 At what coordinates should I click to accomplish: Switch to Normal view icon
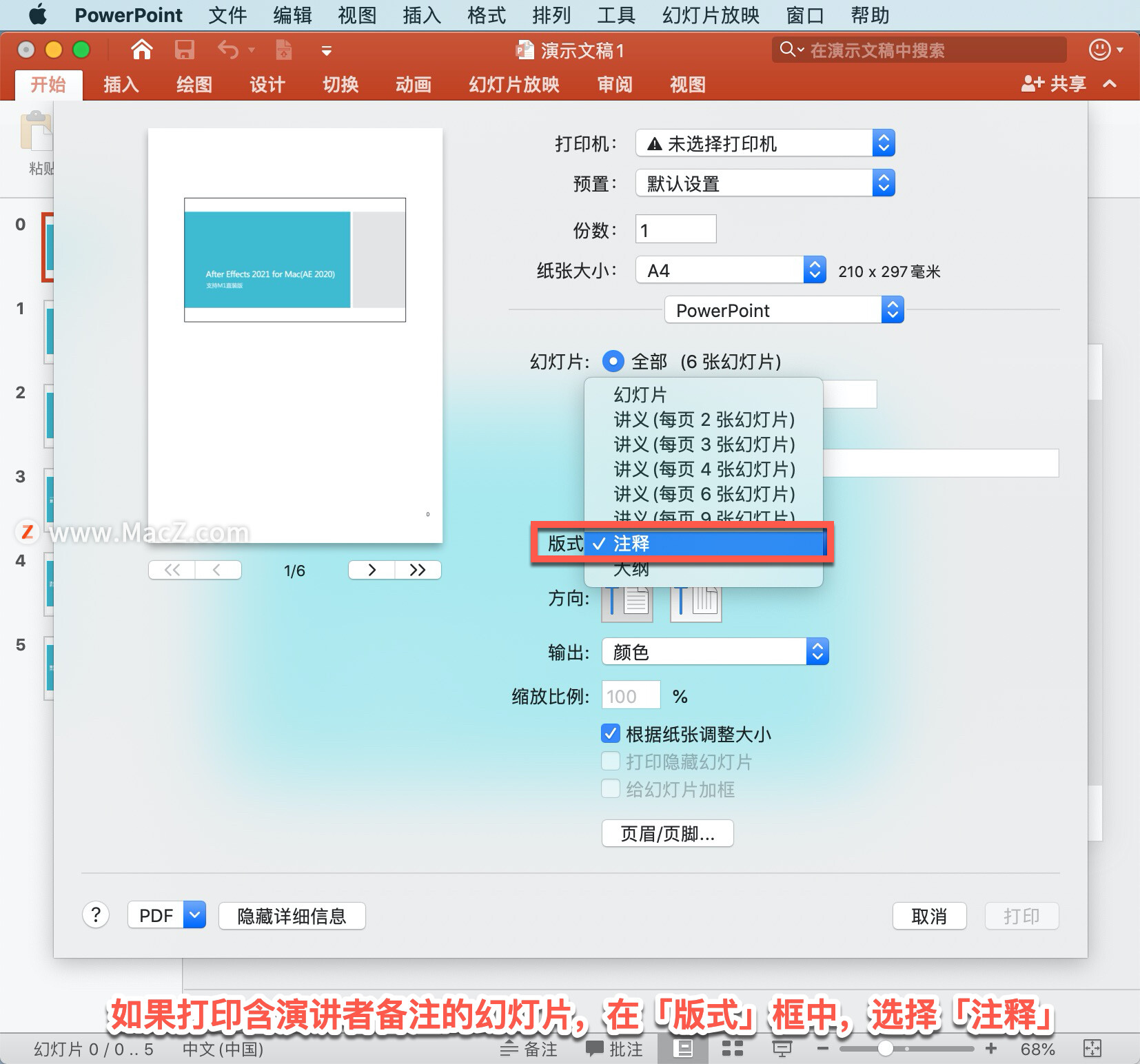pyautogui.click(x=684, y=1049)
